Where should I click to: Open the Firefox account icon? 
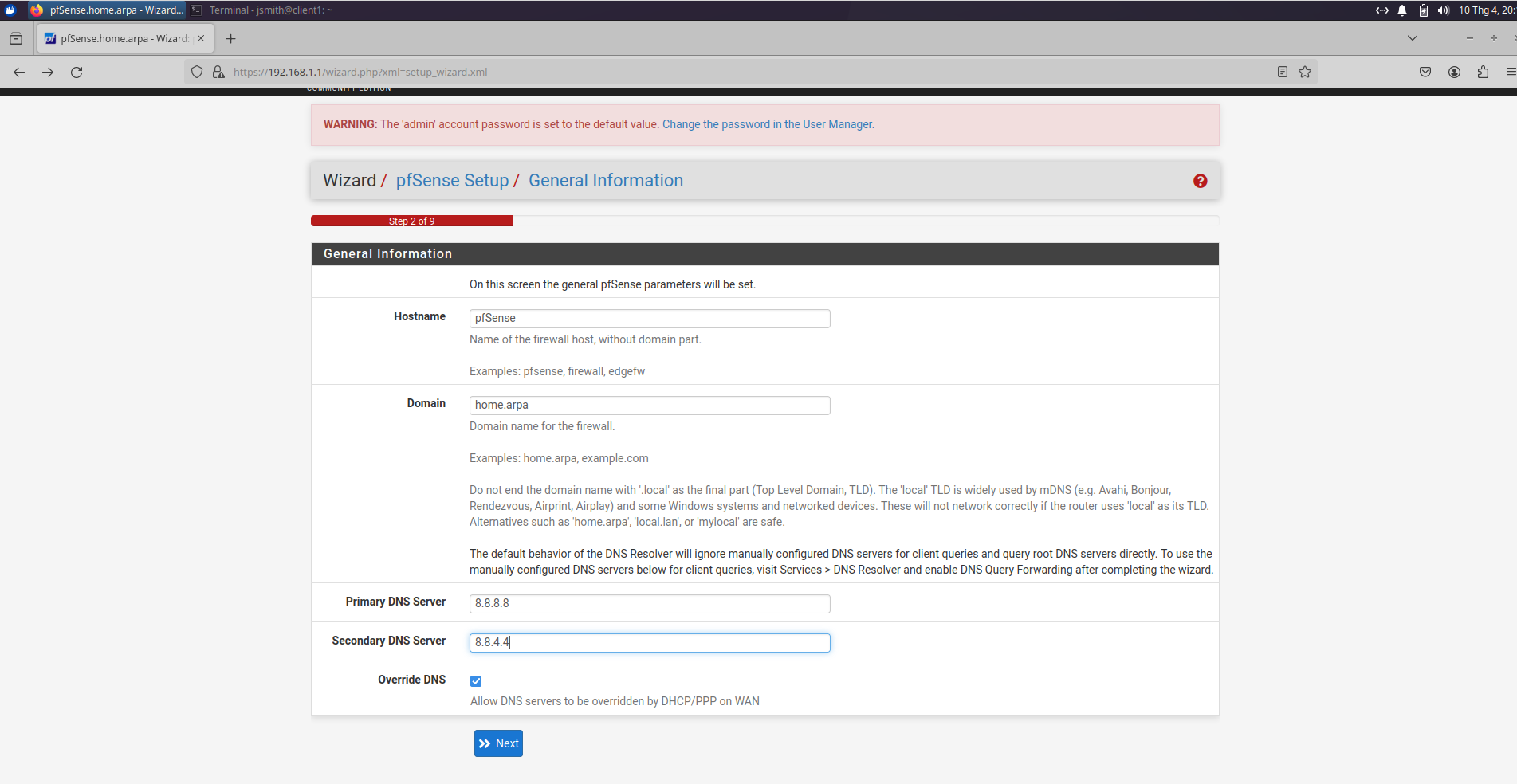1454,72
